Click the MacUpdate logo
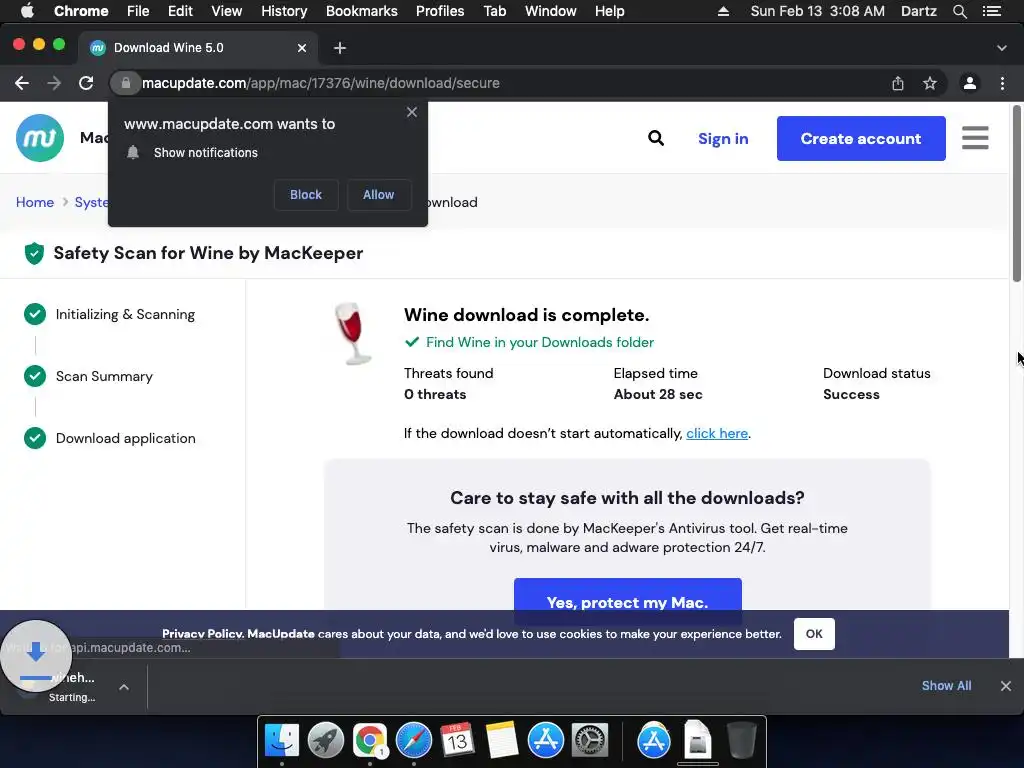Screen dimensions: 1024x768 pos(40,138)
